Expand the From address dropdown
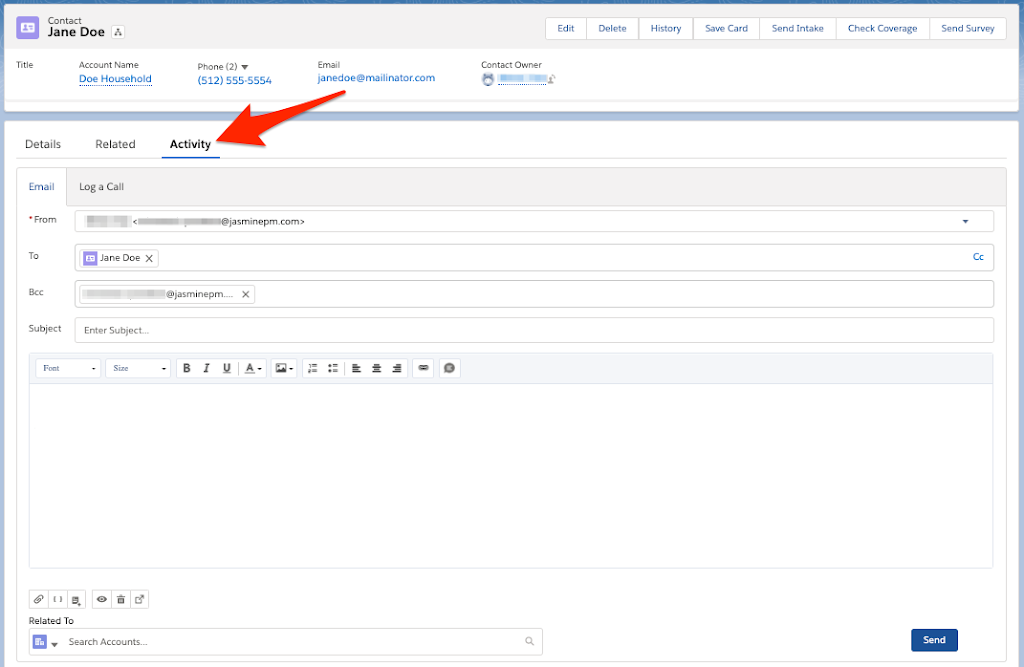The height and width of the screenshot is (667, 1024). (x=965, y=221)
